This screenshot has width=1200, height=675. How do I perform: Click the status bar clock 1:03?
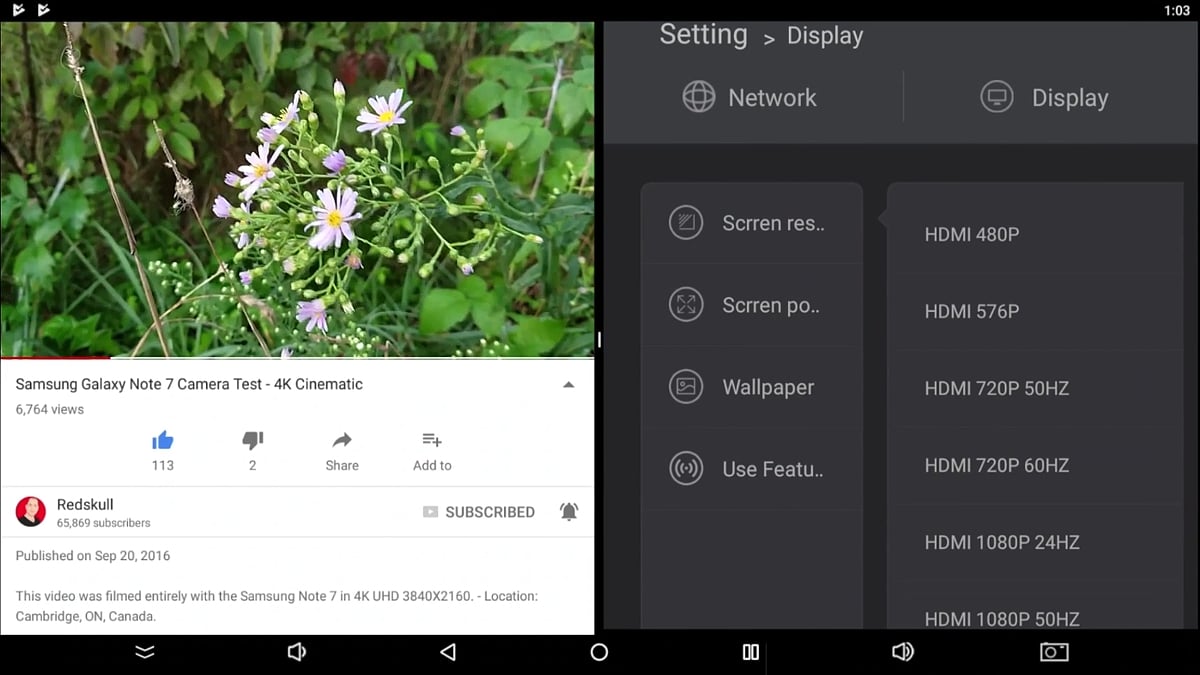click(1177, 10)
